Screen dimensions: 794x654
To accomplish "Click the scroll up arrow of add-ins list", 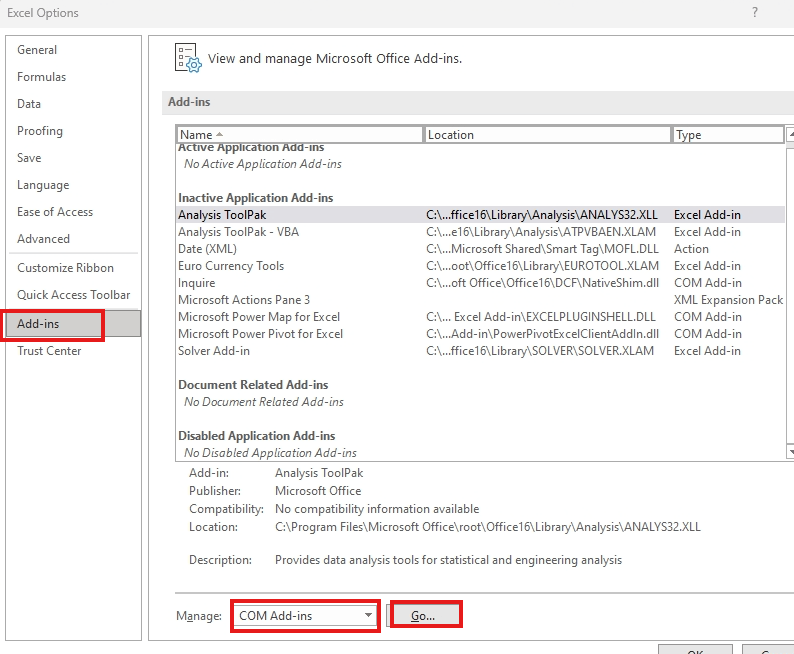I will (x=790, y=135).
